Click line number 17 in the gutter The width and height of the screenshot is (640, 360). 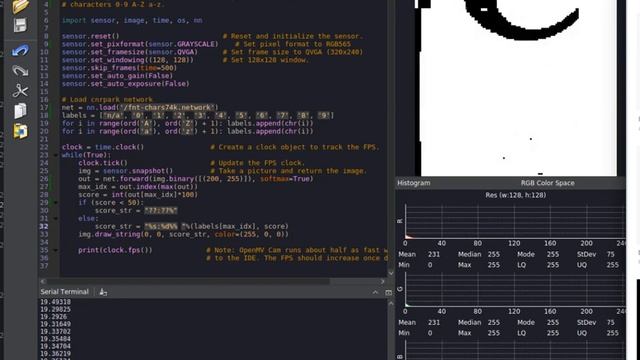coord(44,108)
